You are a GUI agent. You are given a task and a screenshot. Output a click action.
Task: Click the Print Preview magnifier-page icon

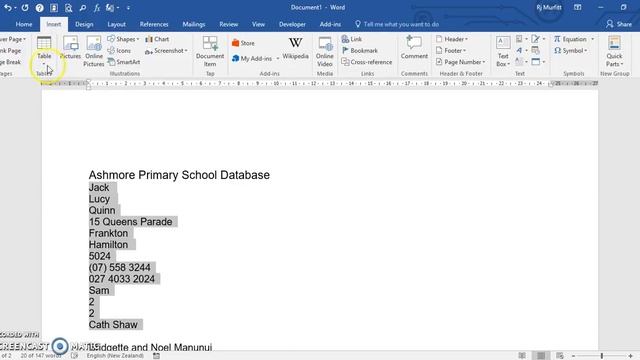coord(68,8)
